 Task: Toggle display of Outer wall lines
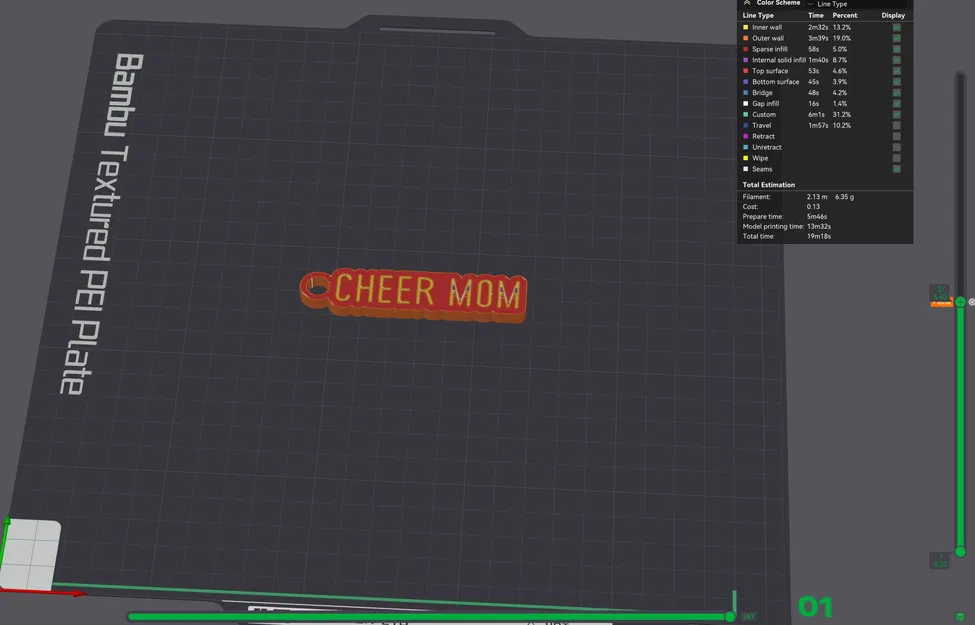(x=897, y=38)
